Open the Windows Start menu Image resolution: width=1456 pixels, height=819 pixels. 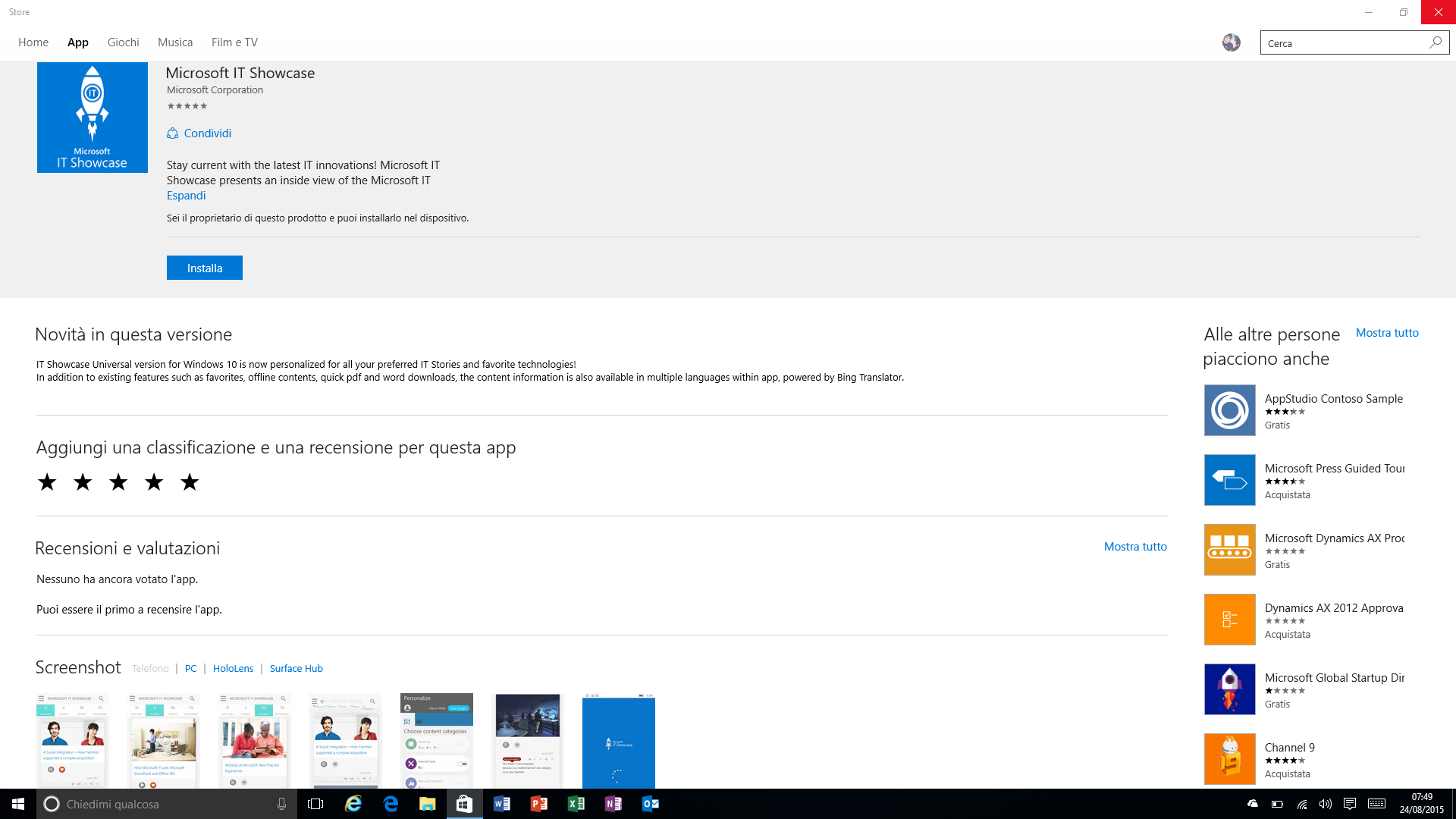coord(18,804)
